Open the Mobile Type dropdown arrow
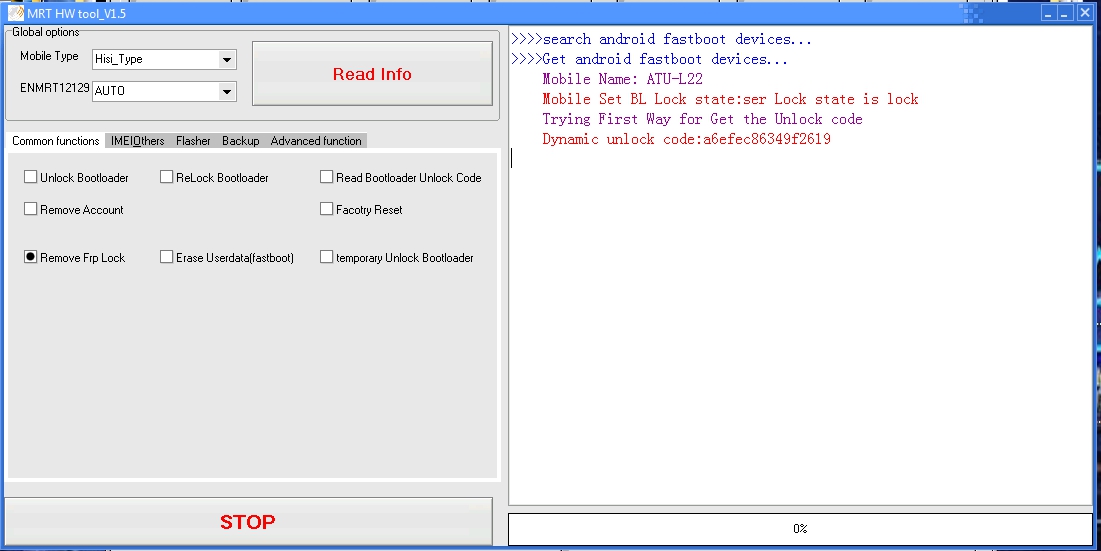Viewport: 1101px width, 551px height. point(226,60)
